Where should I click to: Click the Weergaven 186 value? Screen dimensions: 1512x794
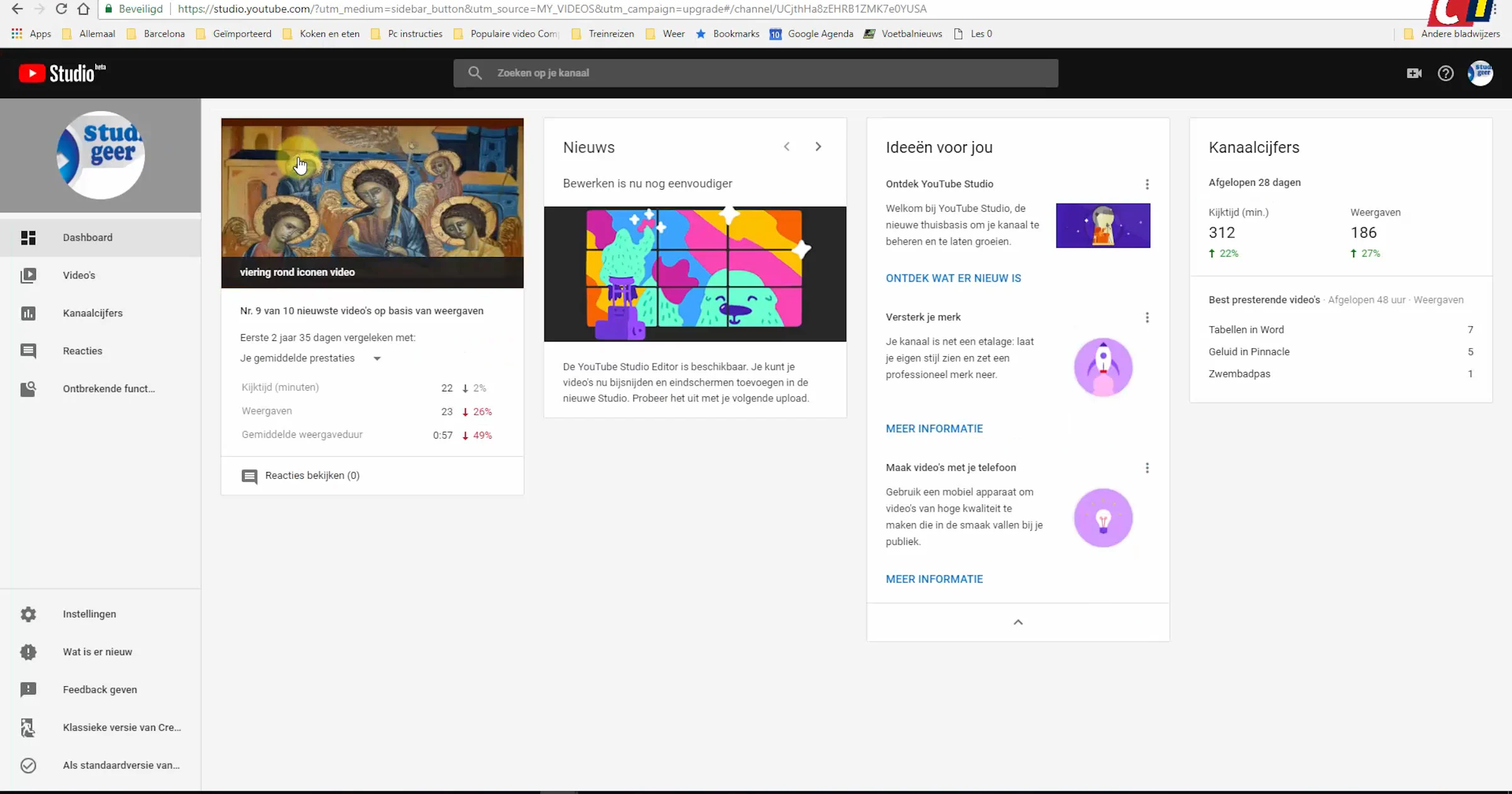tap(1363, 233)
